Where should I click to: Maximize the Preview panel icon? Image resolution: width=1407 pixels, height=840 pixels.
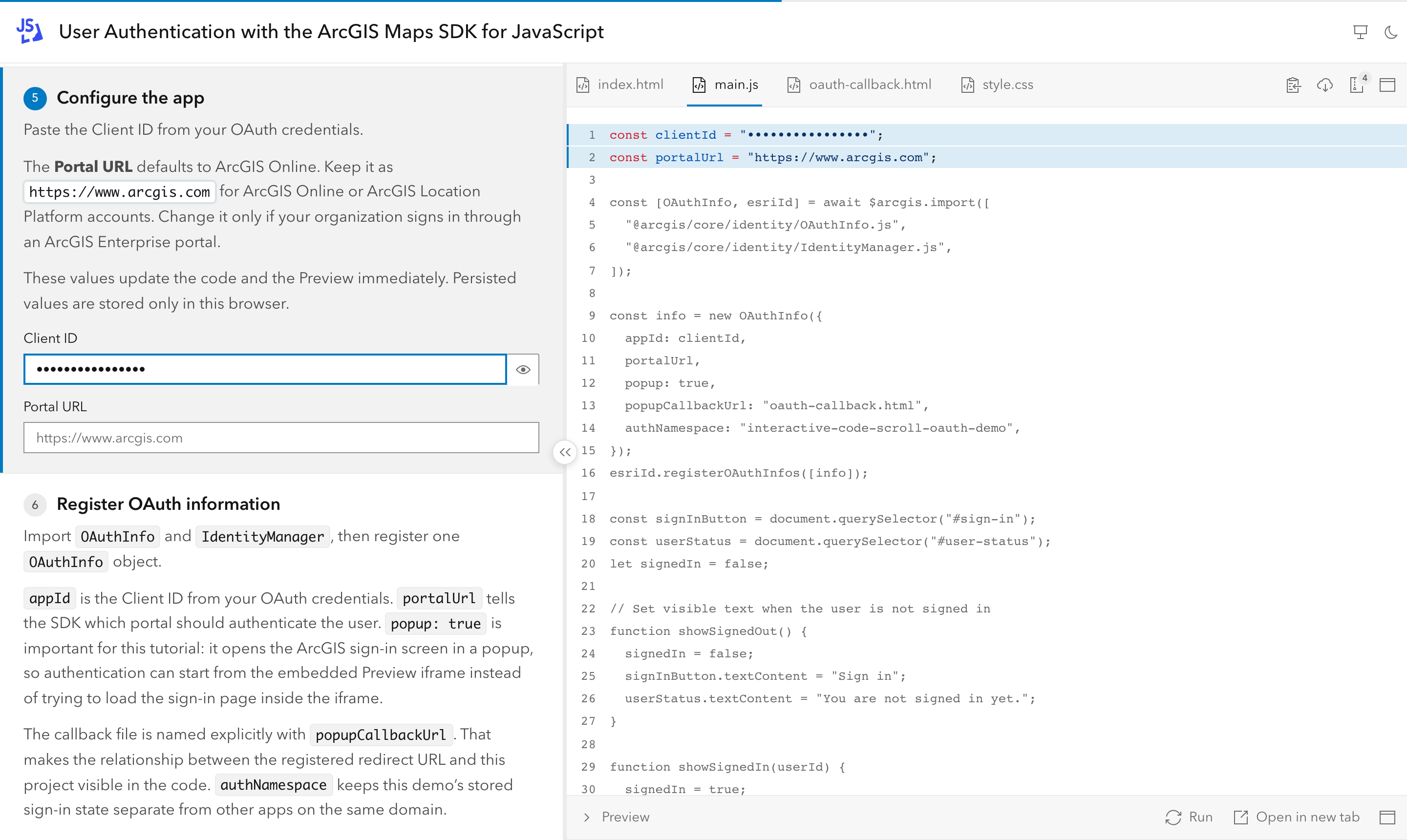[x=1387, y=817]
